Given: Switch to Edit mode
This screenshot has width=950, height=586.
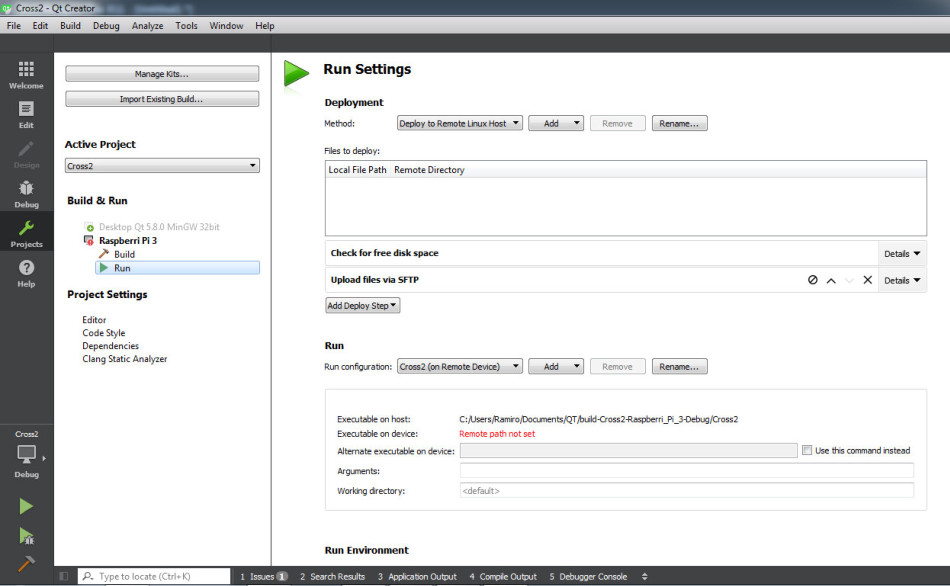Looking at the screenshot, I should [x=26, y=115].
